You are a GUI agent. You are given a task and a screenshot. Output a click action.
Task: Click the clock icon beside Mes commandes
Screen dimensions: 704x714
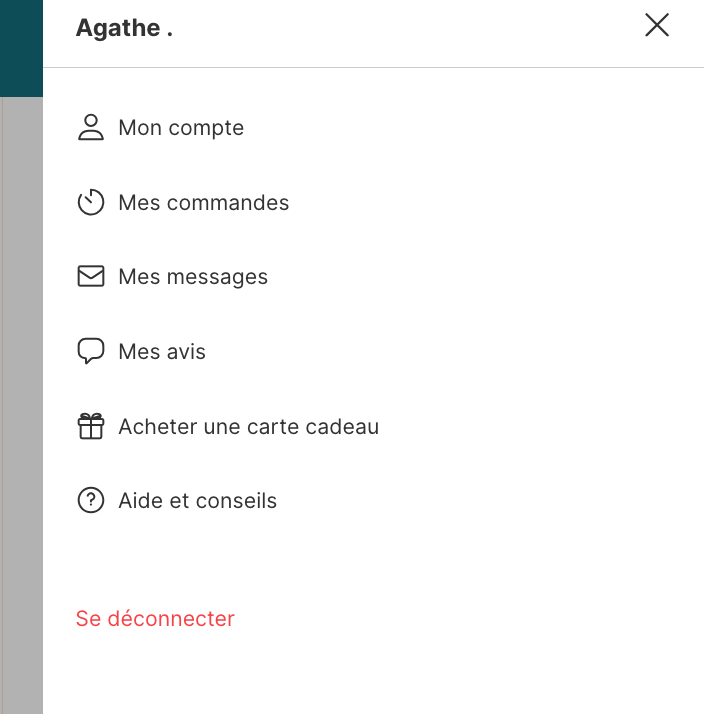pyautogui.click(x=91, y=203)
